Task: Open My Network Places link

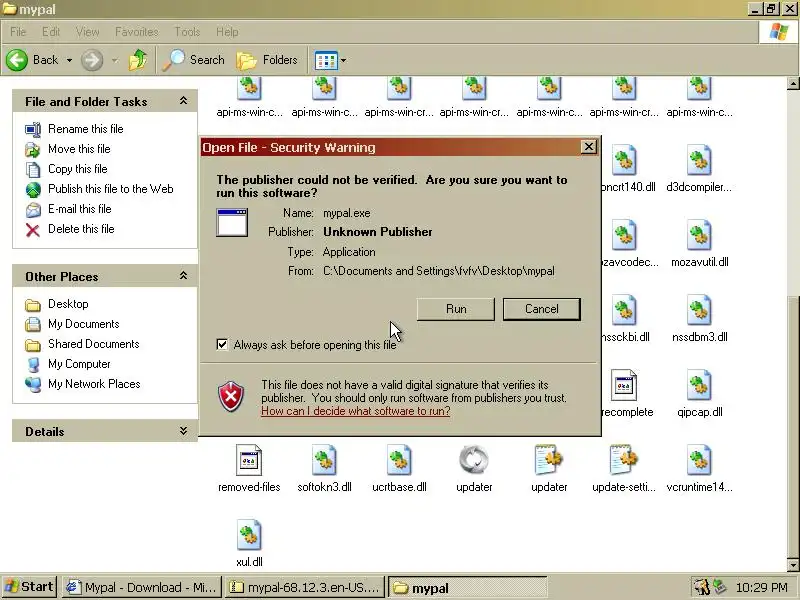Action: click(x=94, y=384)
